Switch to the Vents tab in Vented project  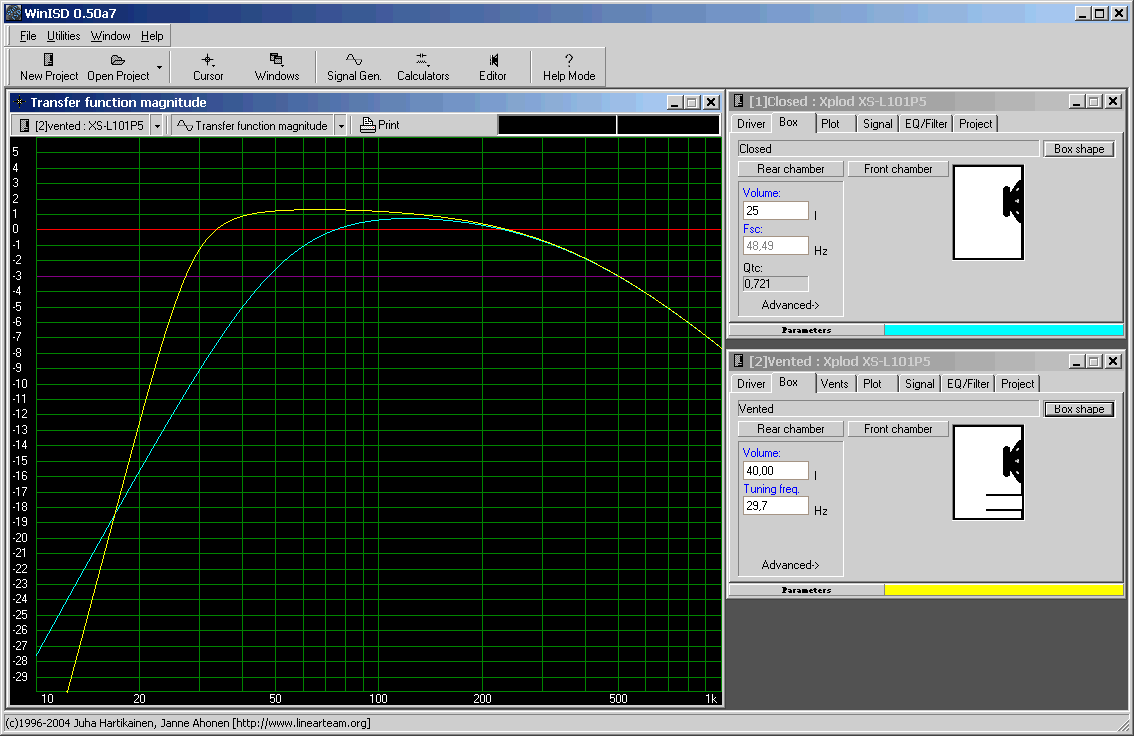click(834, 384)
